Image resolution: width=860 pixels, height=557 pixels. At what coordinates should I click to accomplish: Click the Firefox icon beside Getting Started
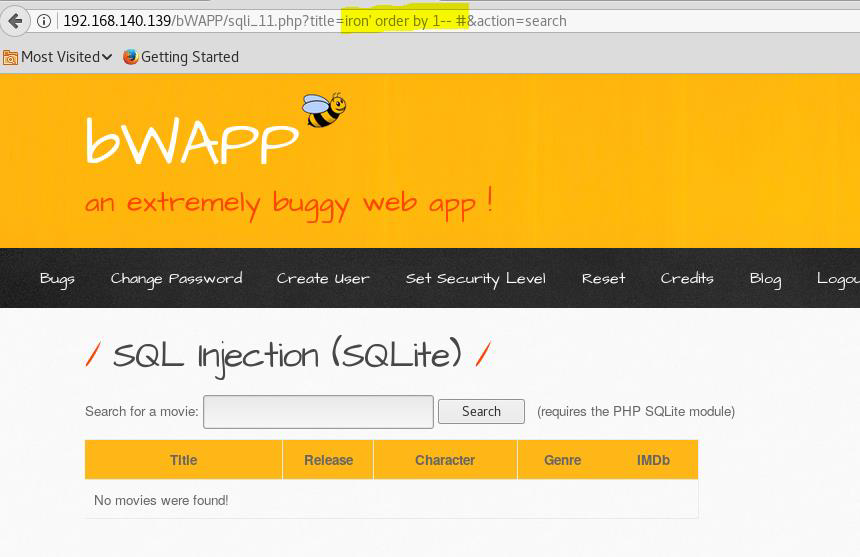click(x=131, y=57)
